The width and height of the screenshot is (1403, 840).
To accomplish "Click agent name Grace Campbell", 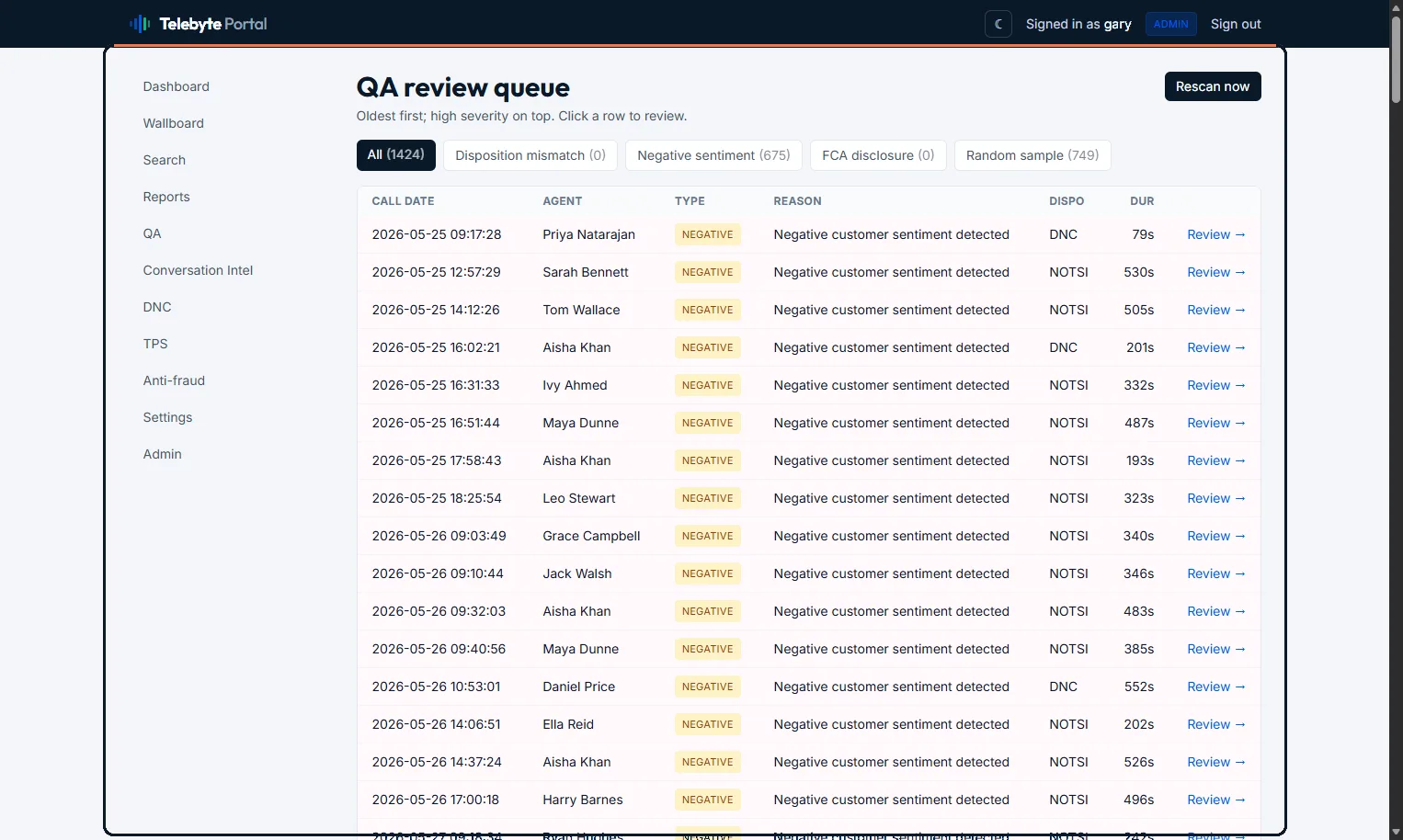I will click(591, 536).
